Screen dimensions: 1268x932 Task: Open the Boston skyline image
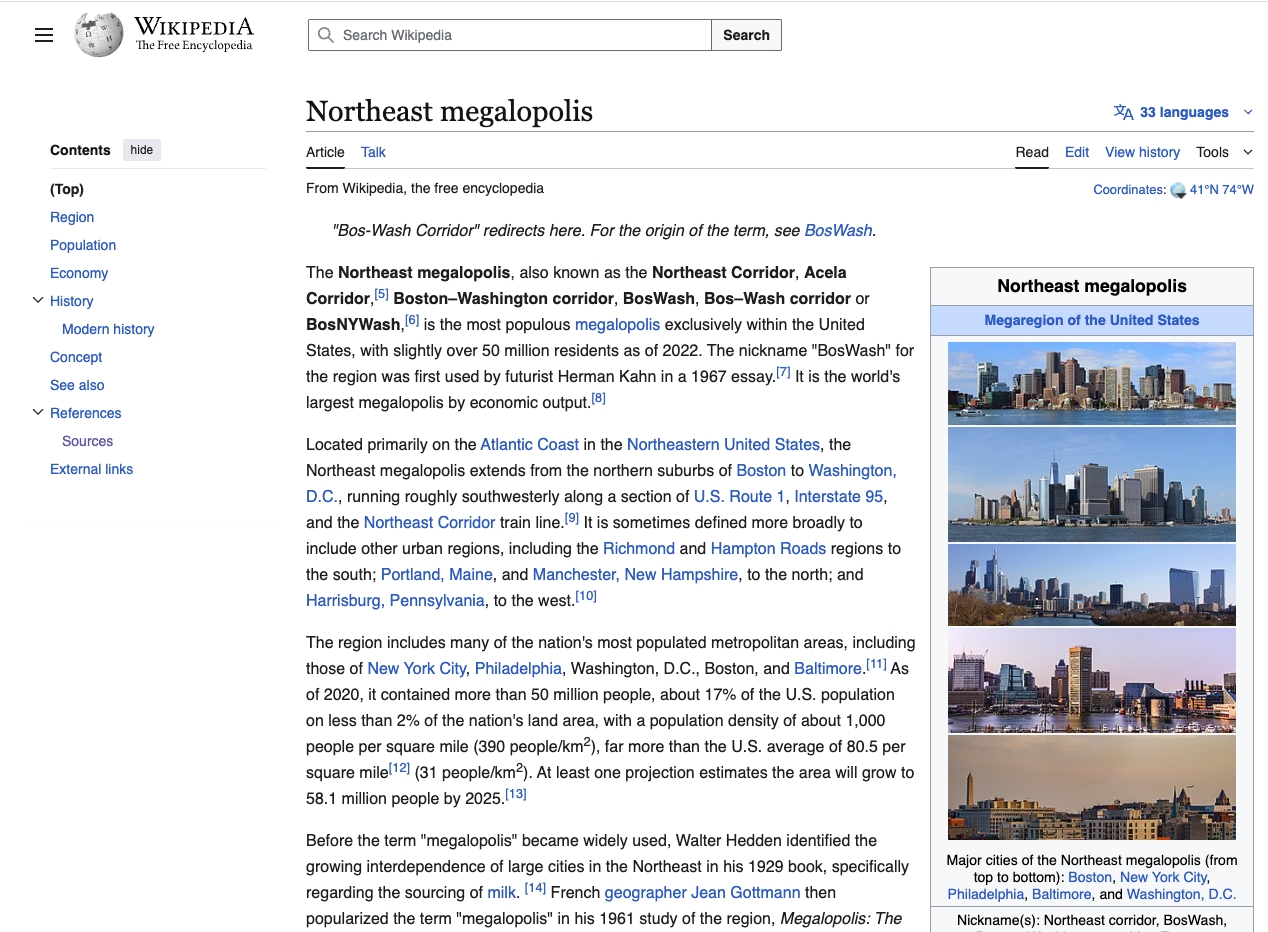[1091, 383]
